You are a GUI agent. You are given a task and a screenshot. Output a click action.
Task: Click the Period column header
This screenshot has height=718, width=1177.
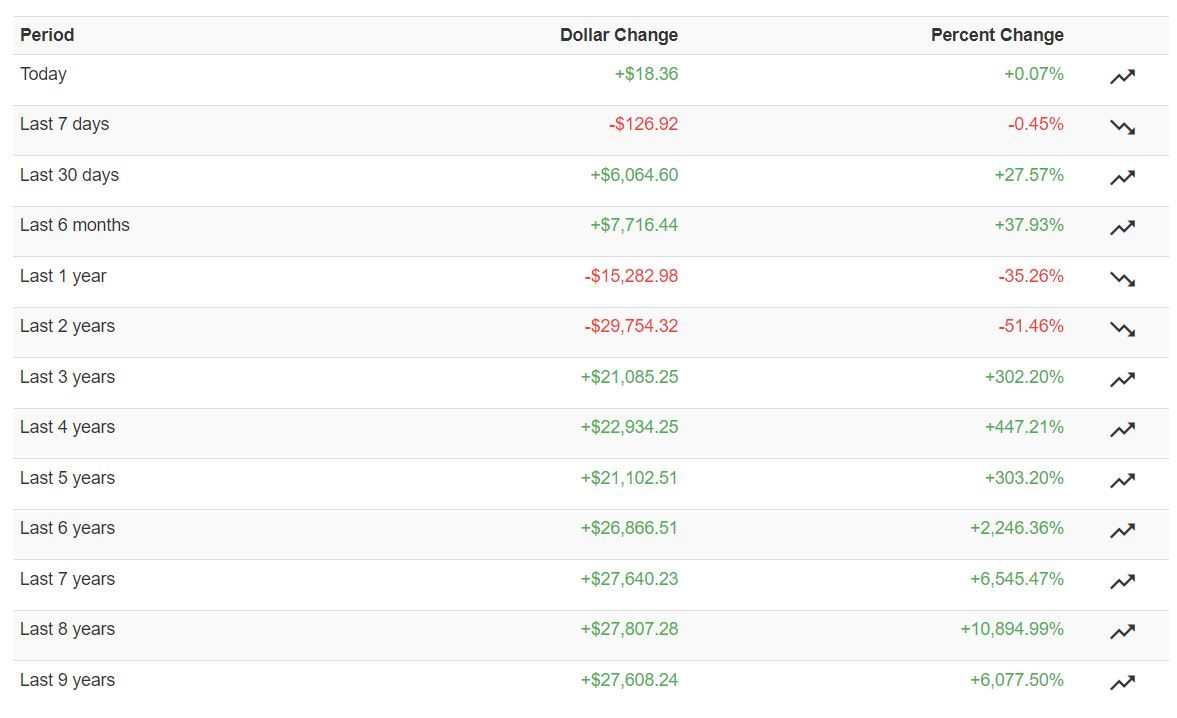(x=47, y=35)
